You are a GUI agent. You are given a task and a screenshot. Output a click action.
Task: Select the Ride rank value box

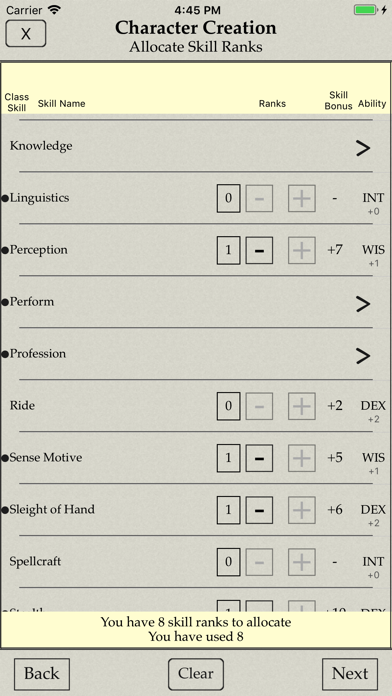tap(229, 406)
